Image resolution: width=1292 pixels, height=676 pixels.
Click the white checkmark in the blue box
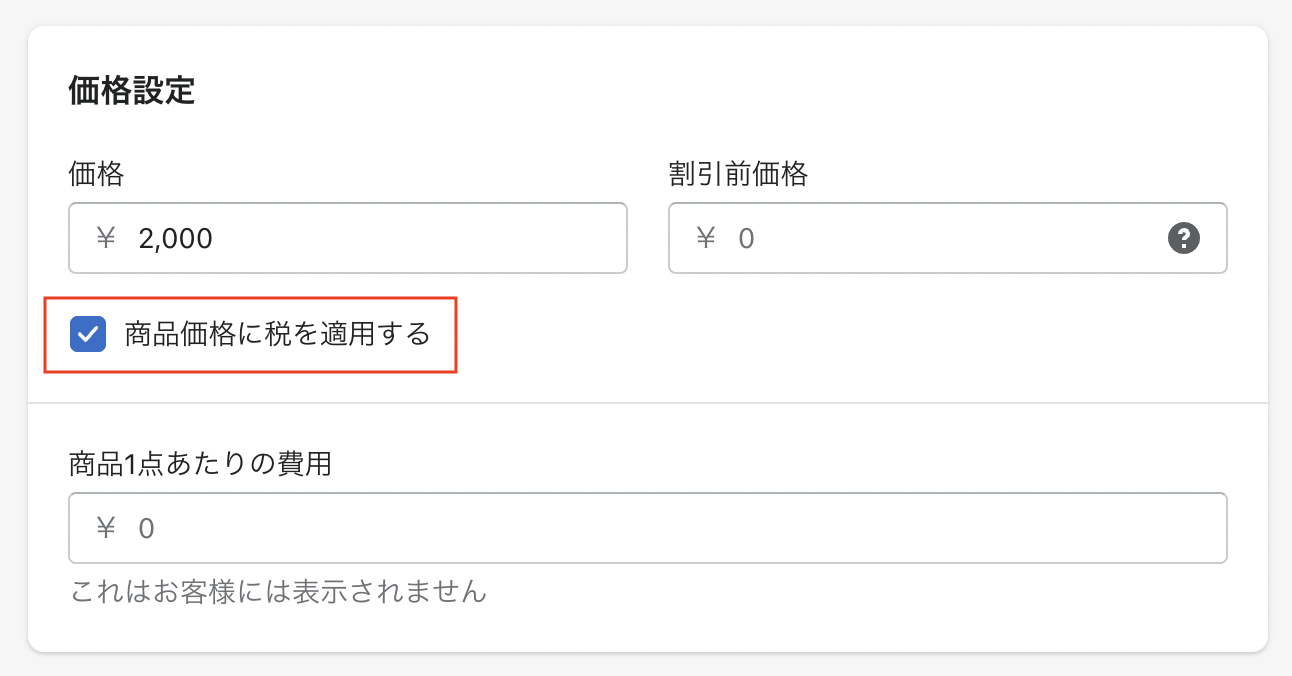pos(88,334)
